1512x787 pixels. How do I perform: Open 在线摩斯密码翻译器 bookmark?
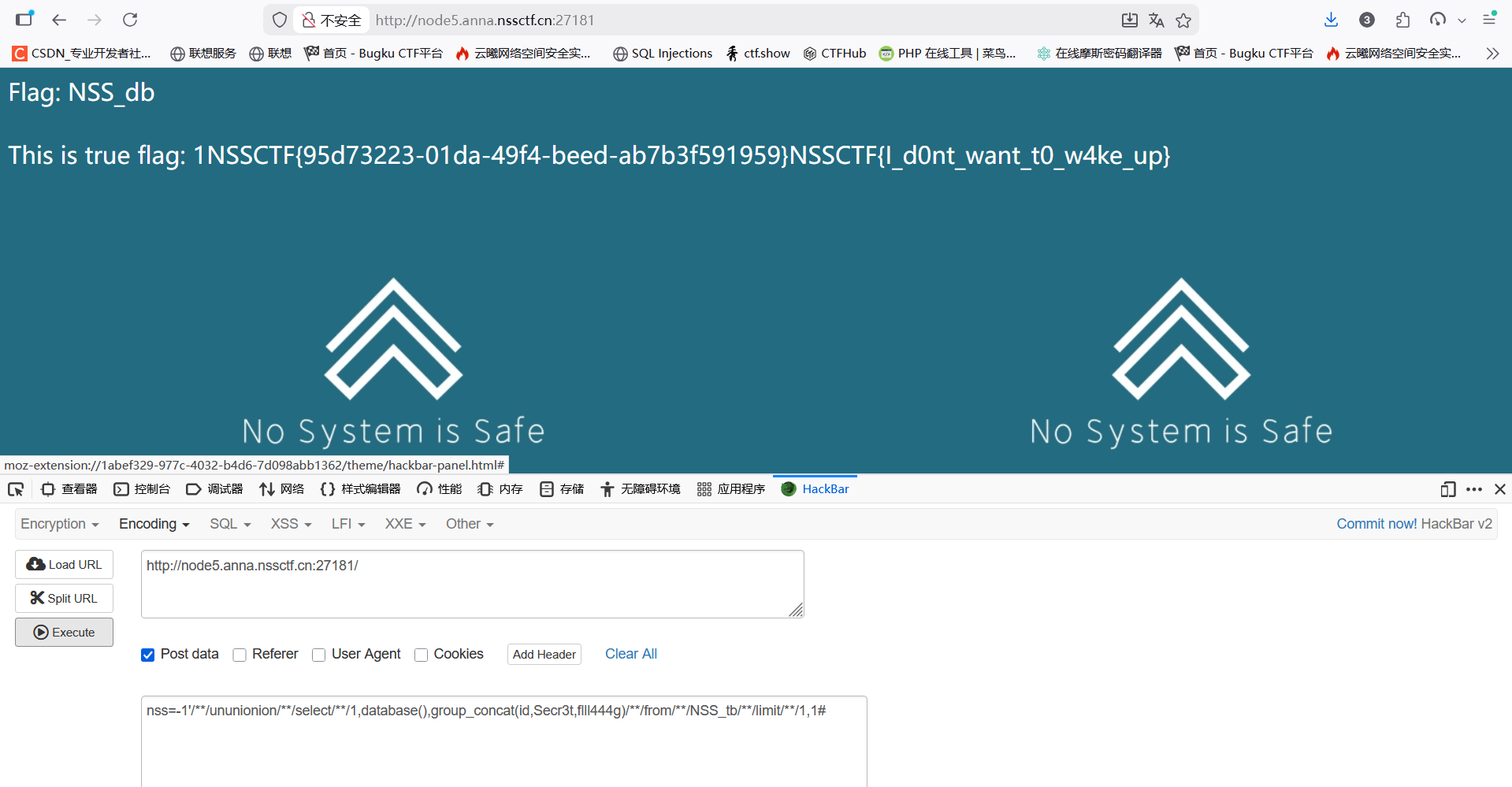click(x=1099, y=54)
